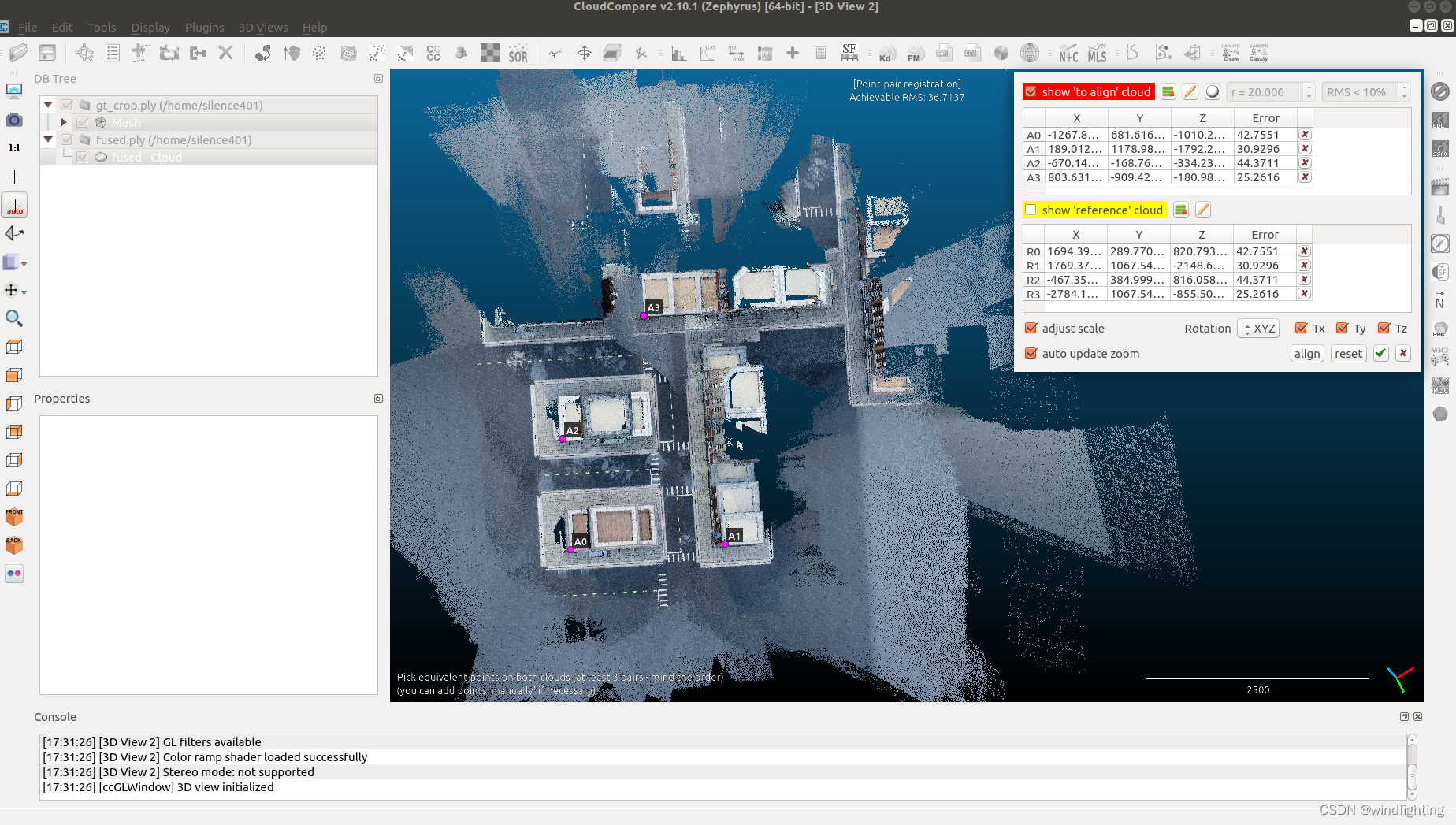Click the CANUPO Classify icon
1456x825 pixels.
coord(1259,53)
